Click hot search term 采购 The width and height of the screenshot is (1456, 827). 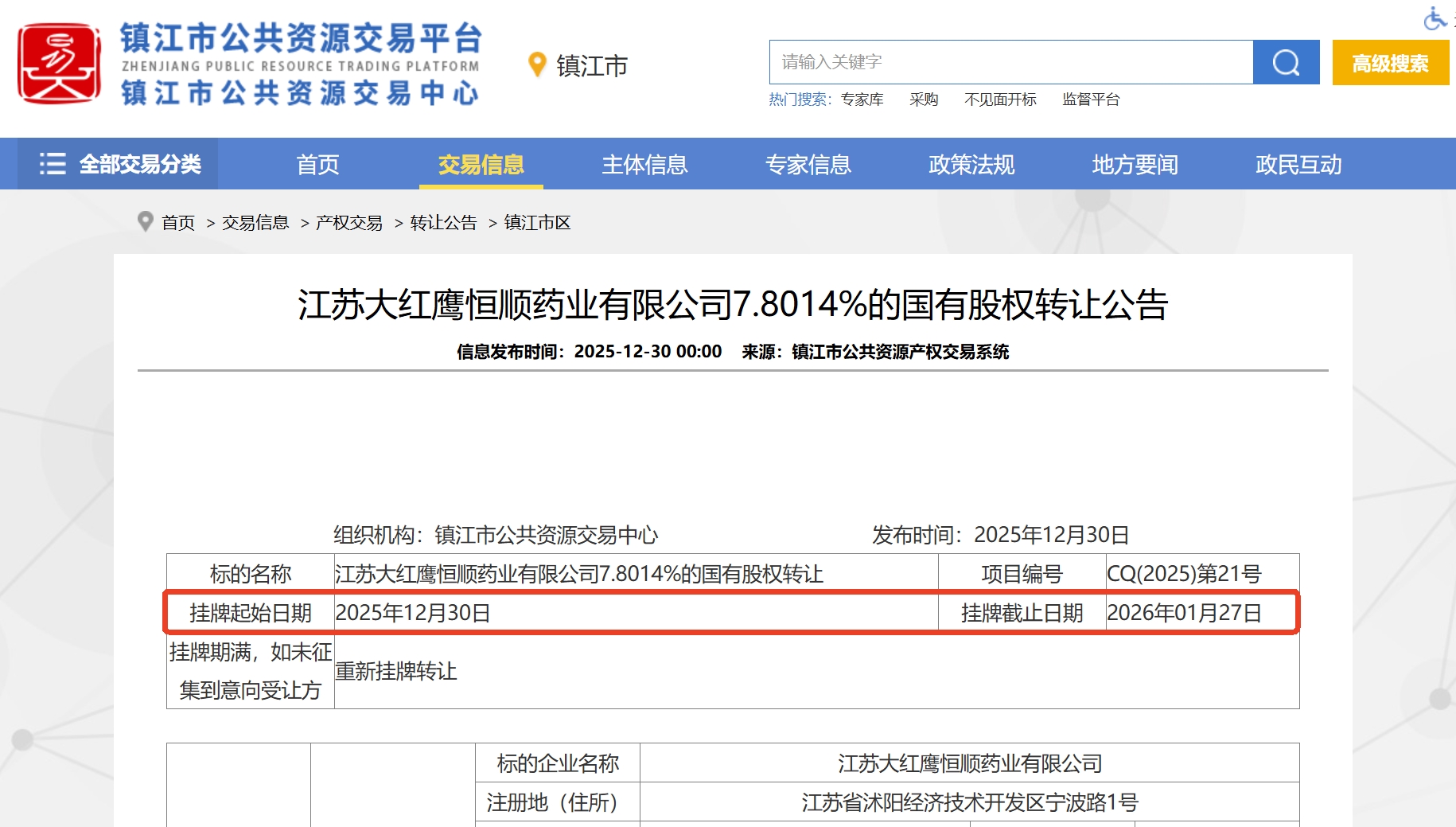(x=924, y=99)
